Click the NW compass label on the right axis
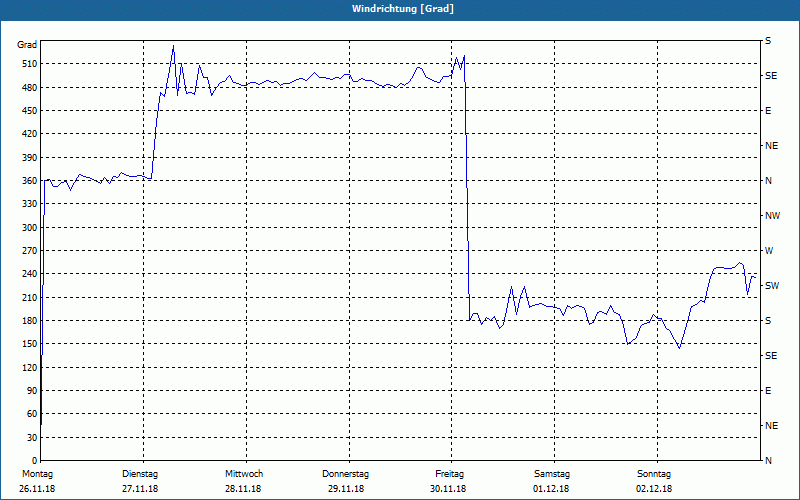800x500 pixels. (772, 216)
